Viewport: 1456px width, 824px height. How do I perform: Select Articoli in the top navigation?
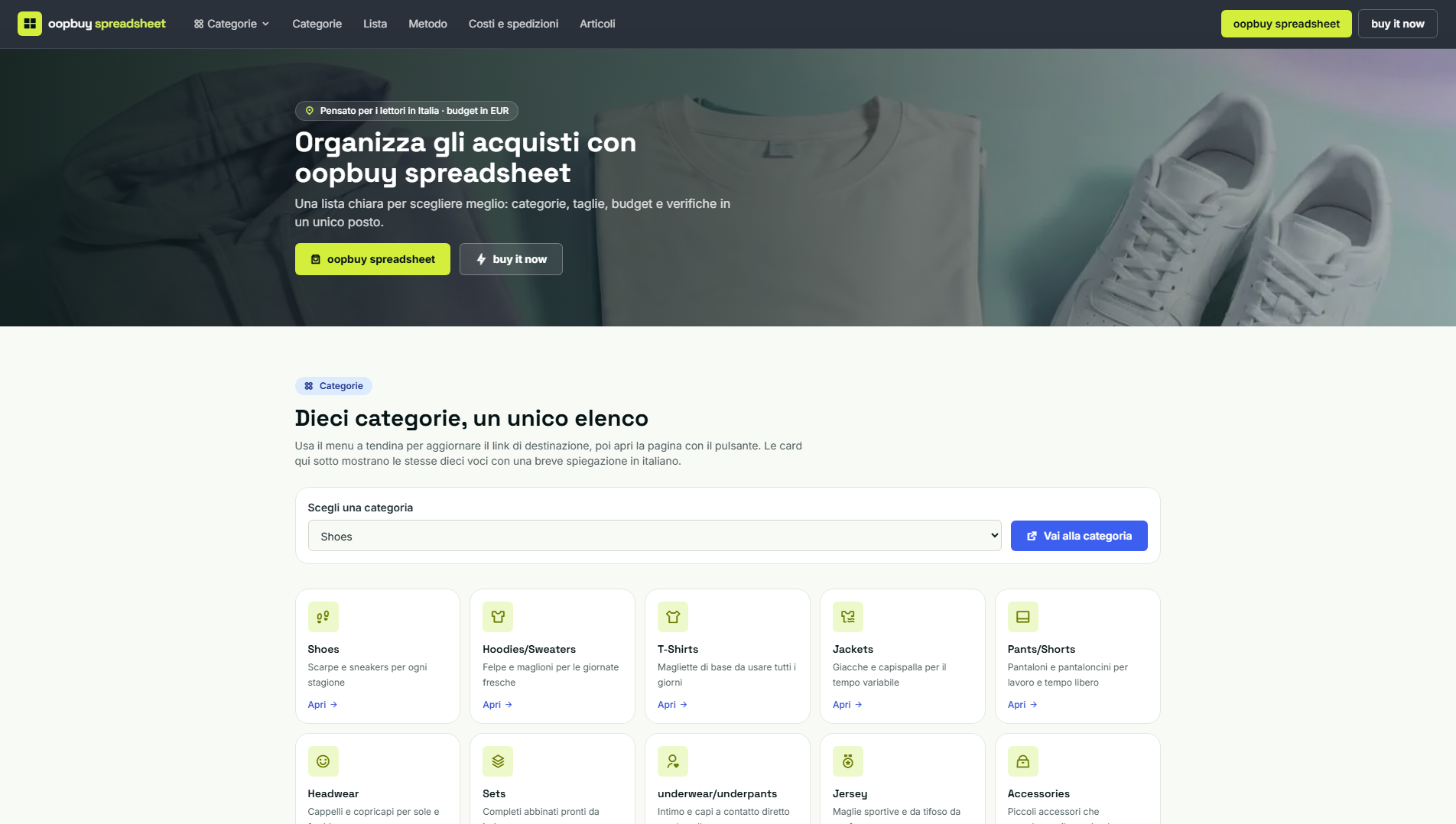(597, 24)
